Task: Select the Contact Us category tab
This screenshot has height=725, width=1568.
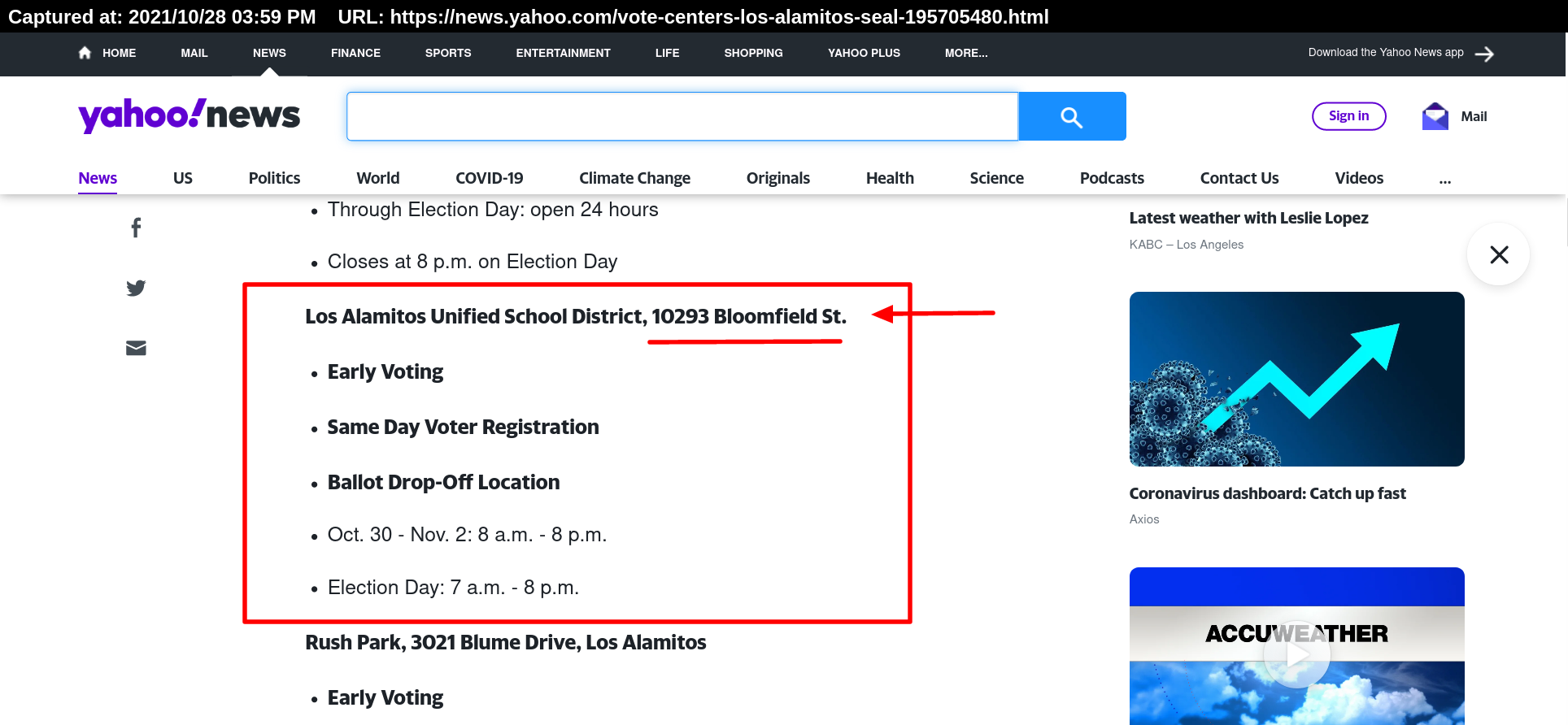Action: coord(1239,178)
